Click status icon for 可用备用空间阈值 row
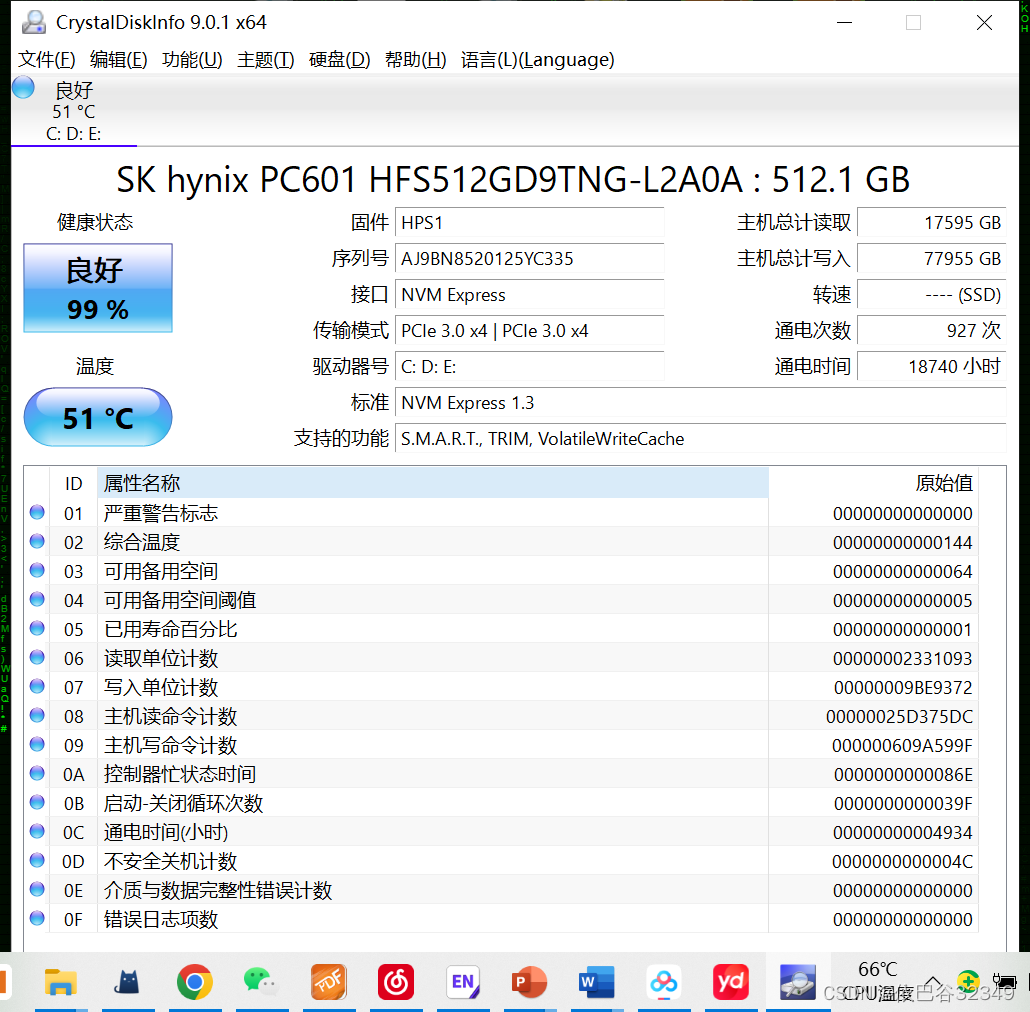 [37, 599]
